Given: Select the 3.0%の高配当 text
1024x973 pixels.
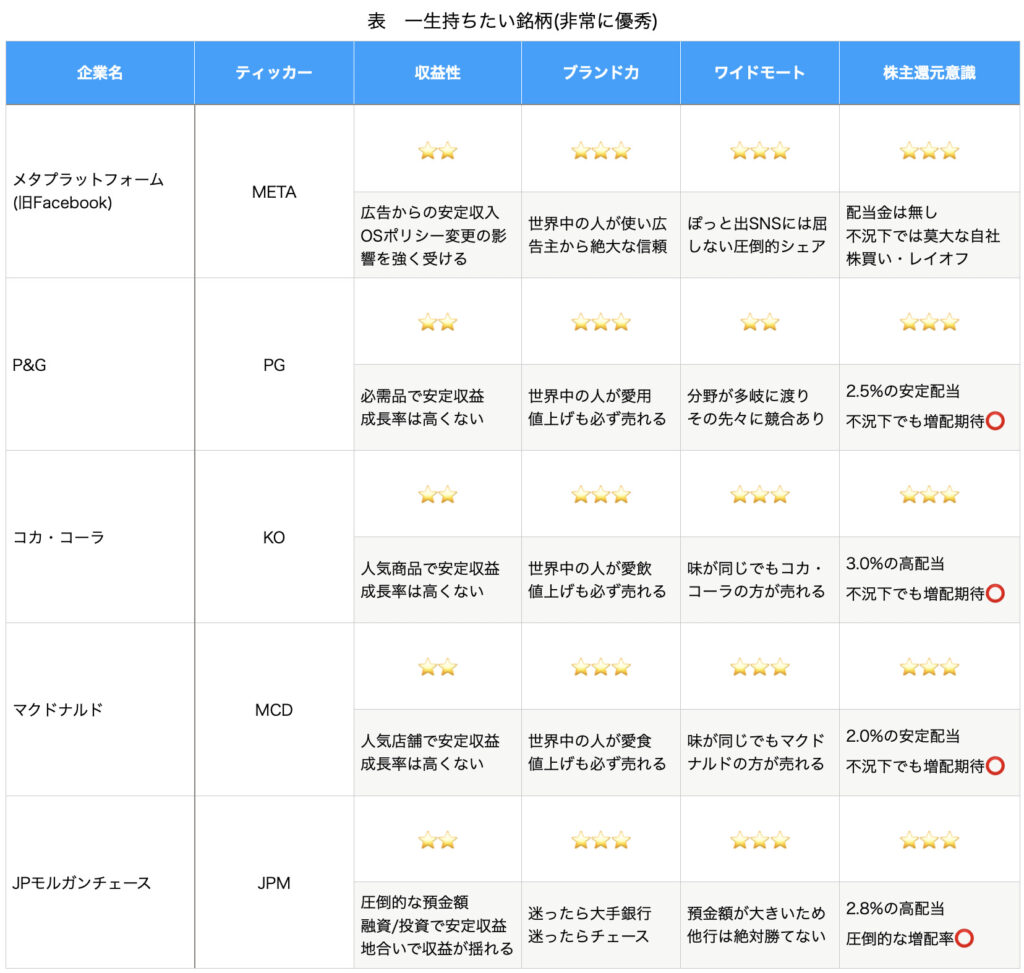Looking at the screenshot, I should coord(895,564).
